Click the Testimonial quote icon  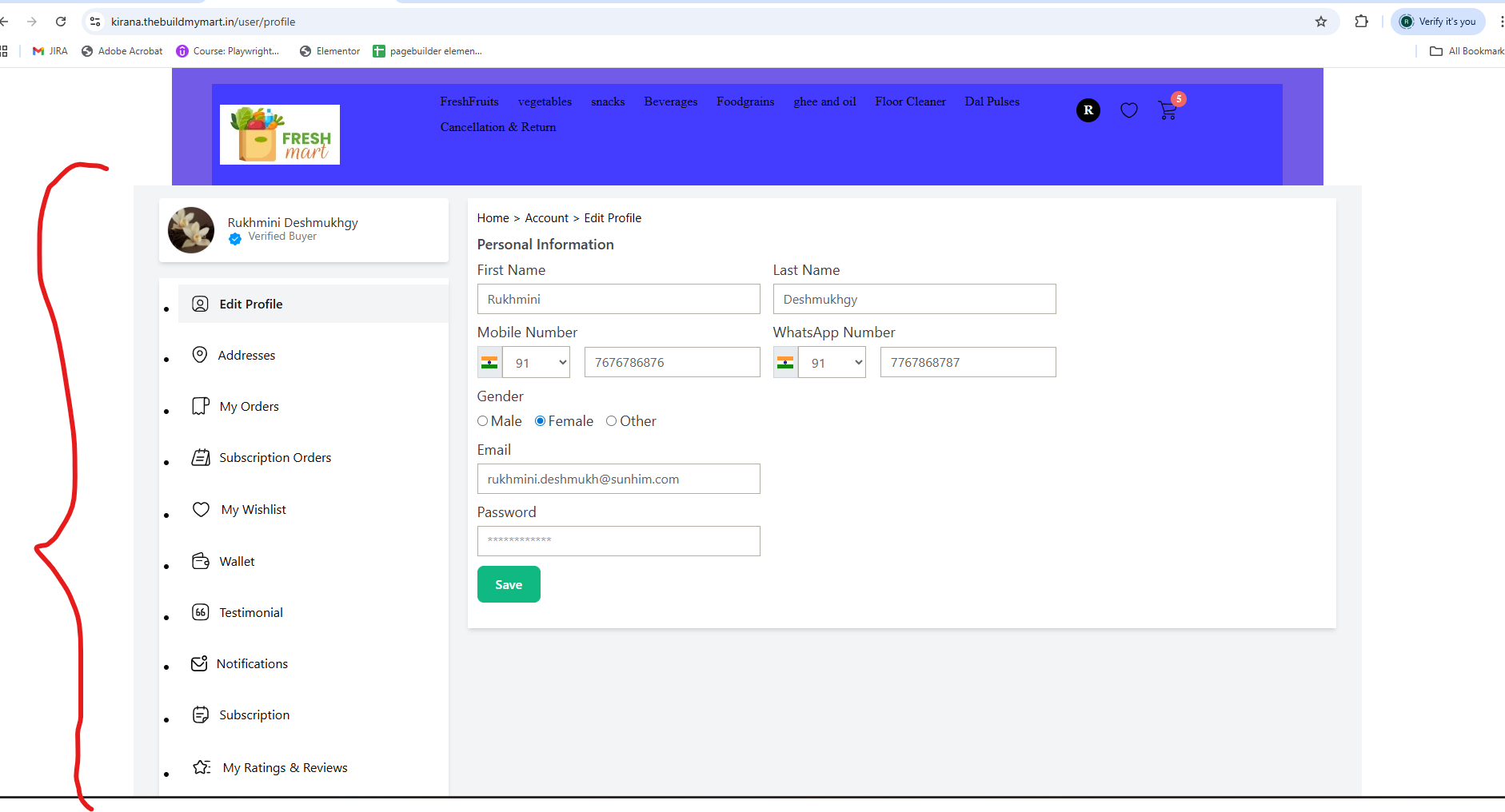click(201, 612)
